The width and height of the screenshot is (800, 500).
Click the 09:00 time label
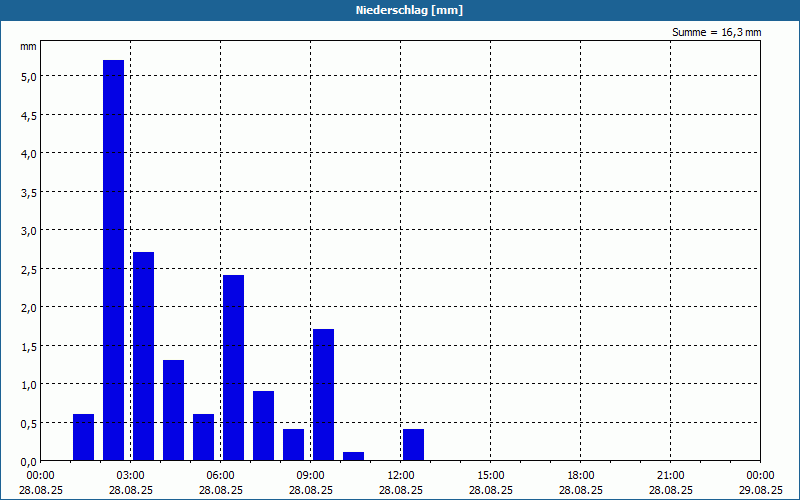point(311,476)
